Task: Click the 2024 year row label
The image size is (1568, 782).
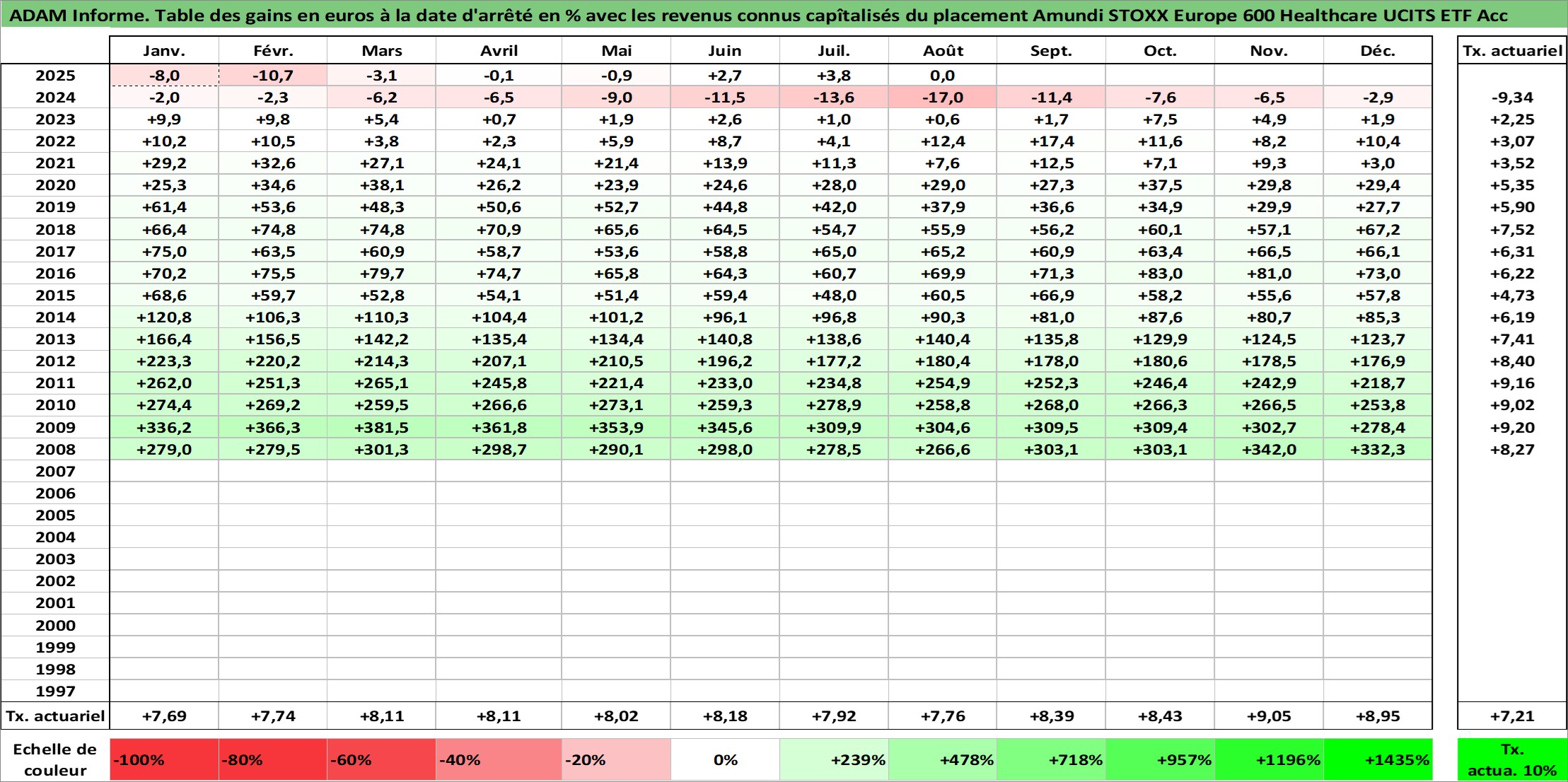Action: [x=55, y=98]
